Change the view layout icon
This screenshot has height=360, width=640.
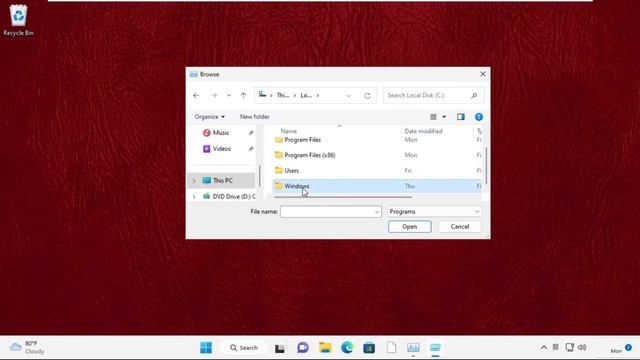[x=433, y=117]
